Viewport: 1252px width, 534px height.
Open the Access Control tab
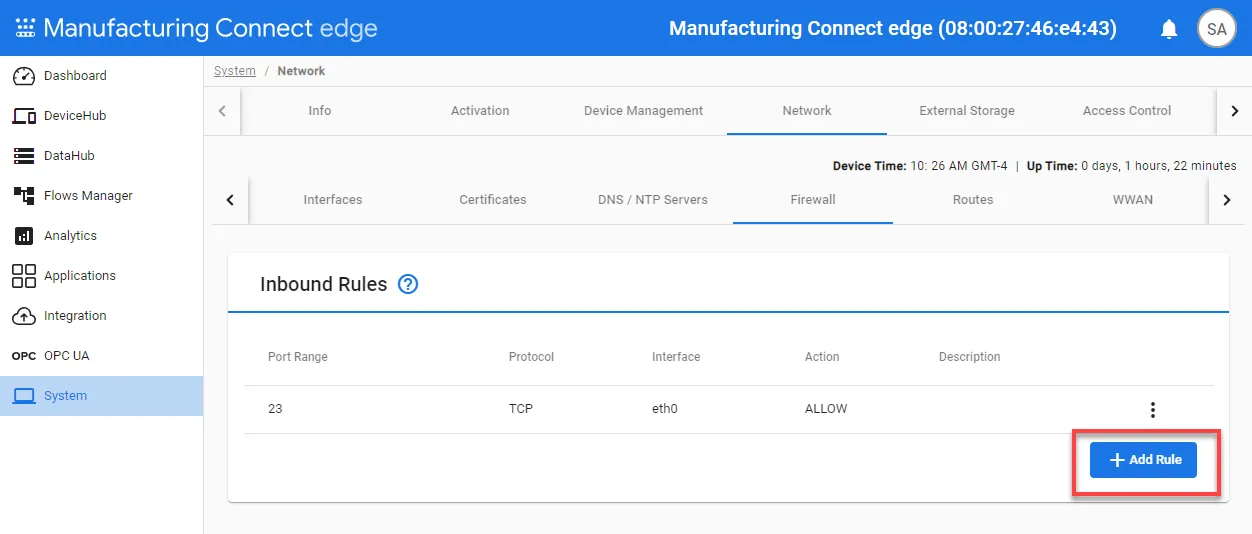click(1127, 111)
